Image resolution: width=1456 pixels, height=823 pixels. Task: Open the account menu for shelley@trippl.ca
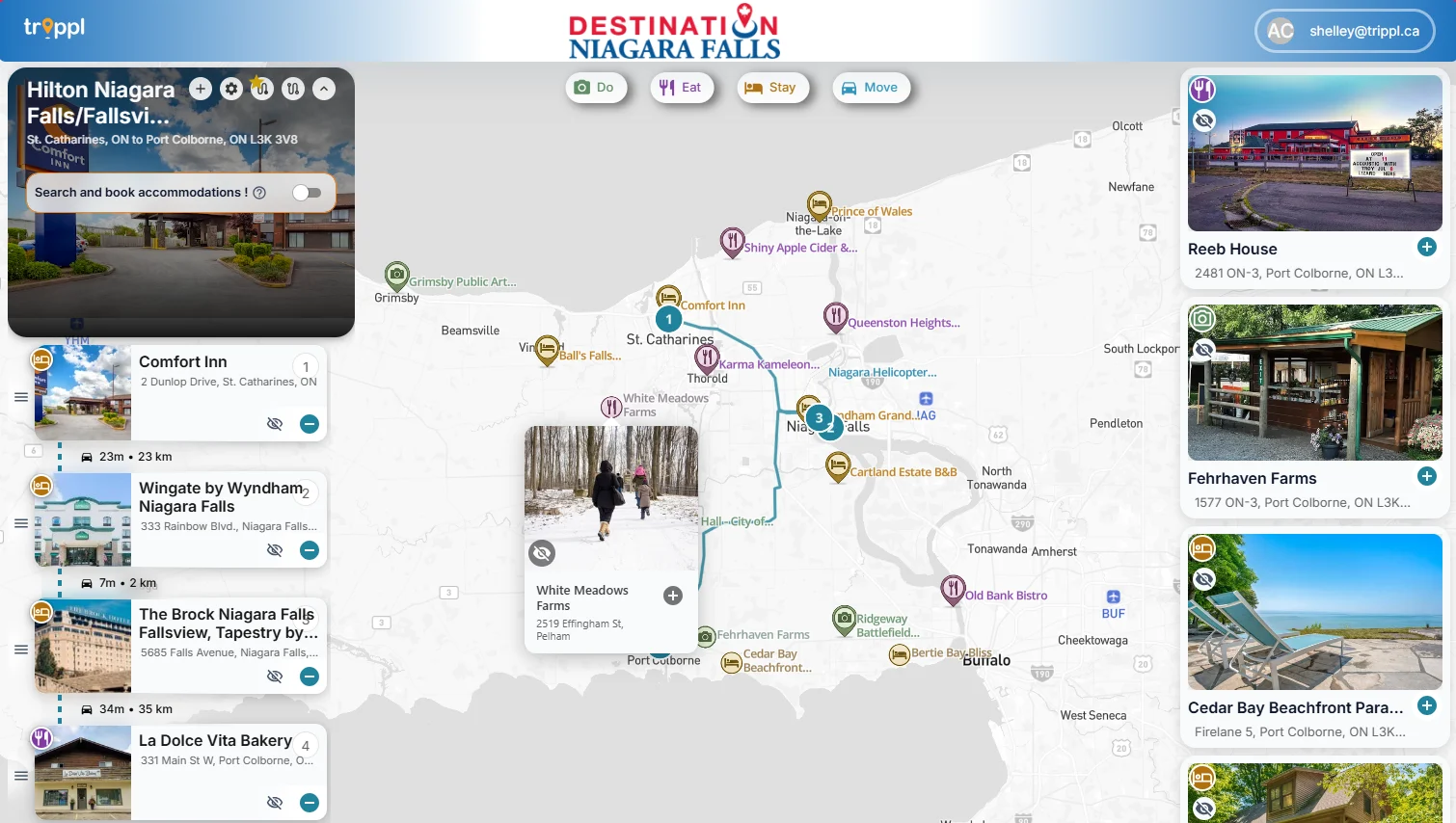(1343, 30)
